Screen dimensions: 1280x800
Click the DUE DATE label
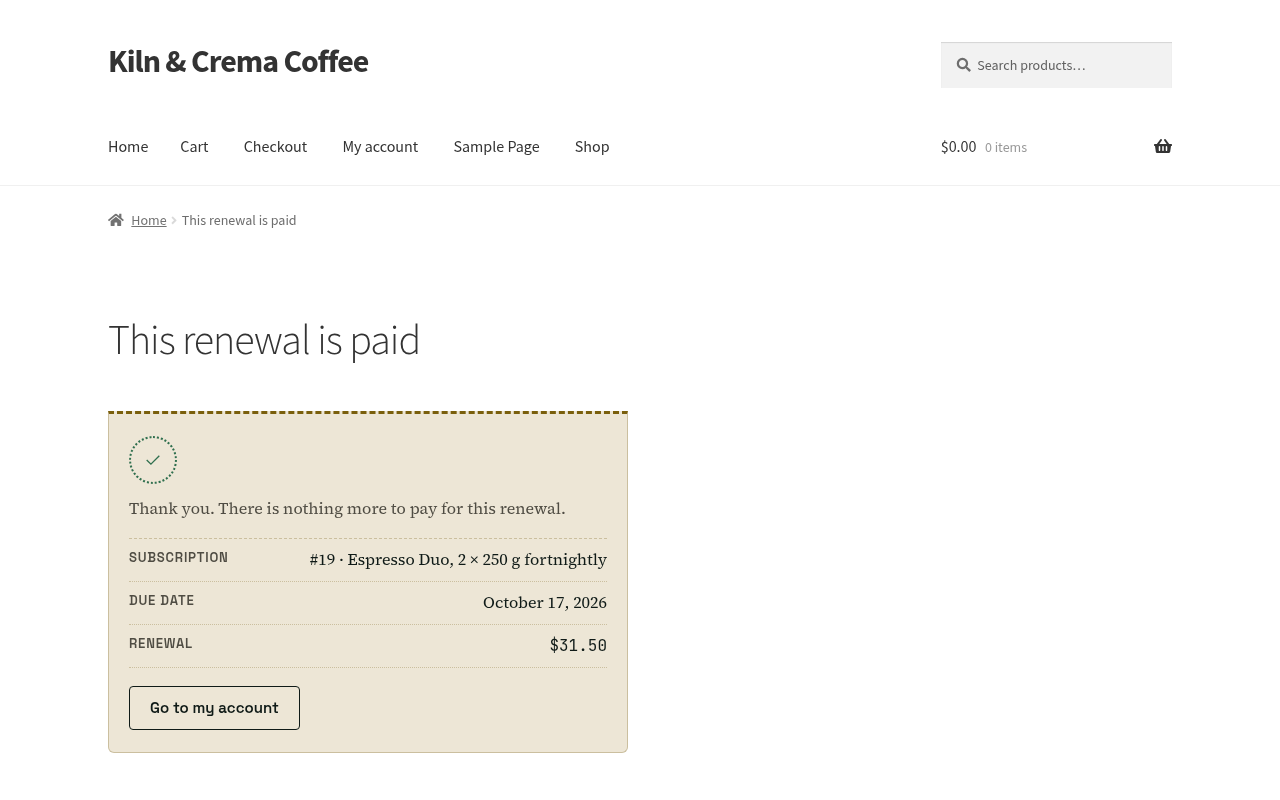pyautogui.click(x=161, y=601)
